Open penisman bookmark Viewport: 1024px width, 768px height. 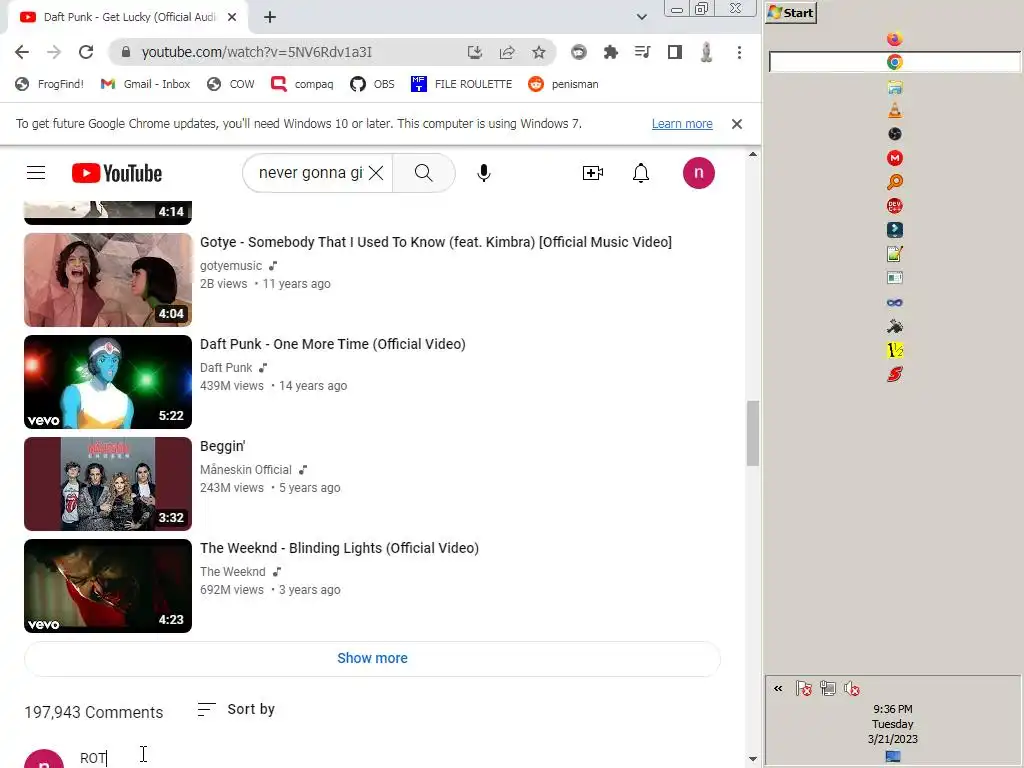point(564,84)
